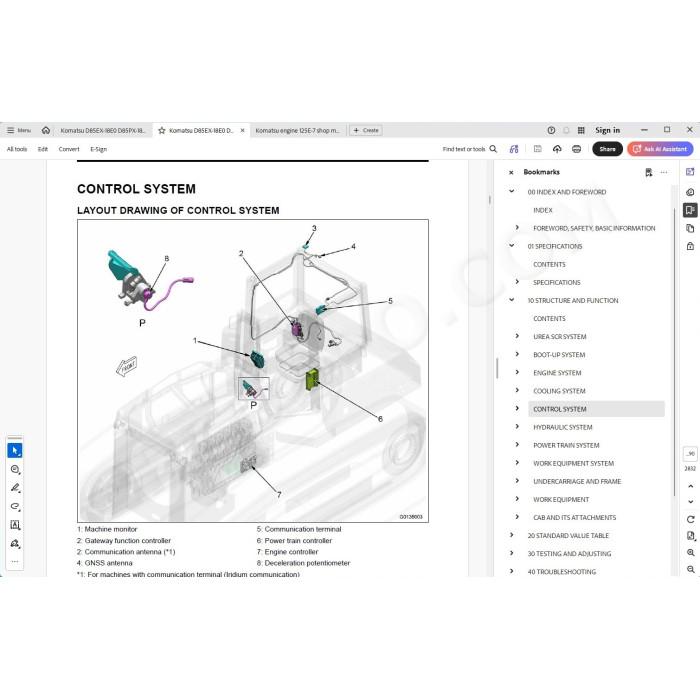Open the page thumbnails side icon

coord(690,228)
